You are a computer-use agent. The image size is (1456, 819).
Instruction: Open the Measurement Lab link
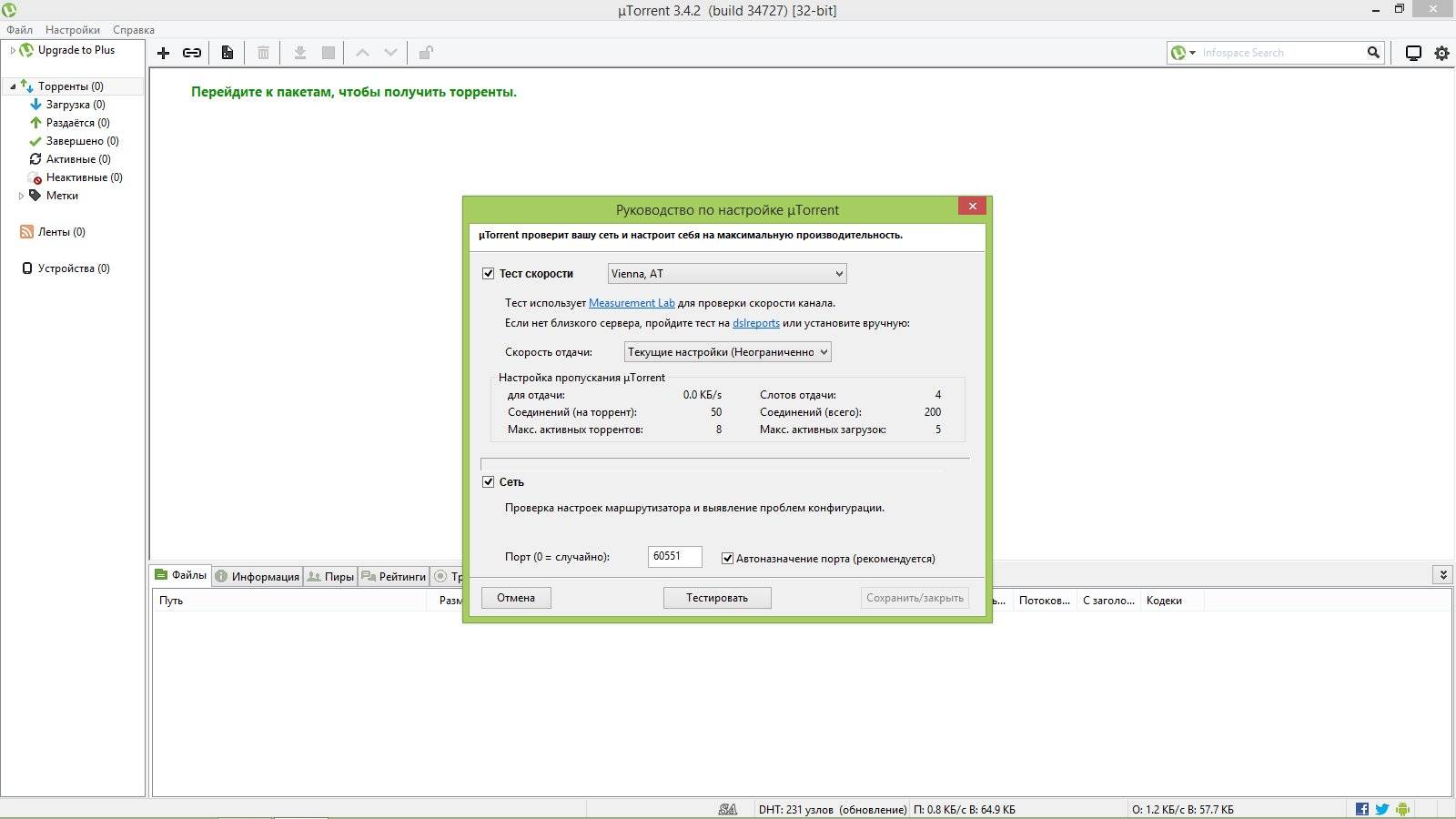point(632,303)
